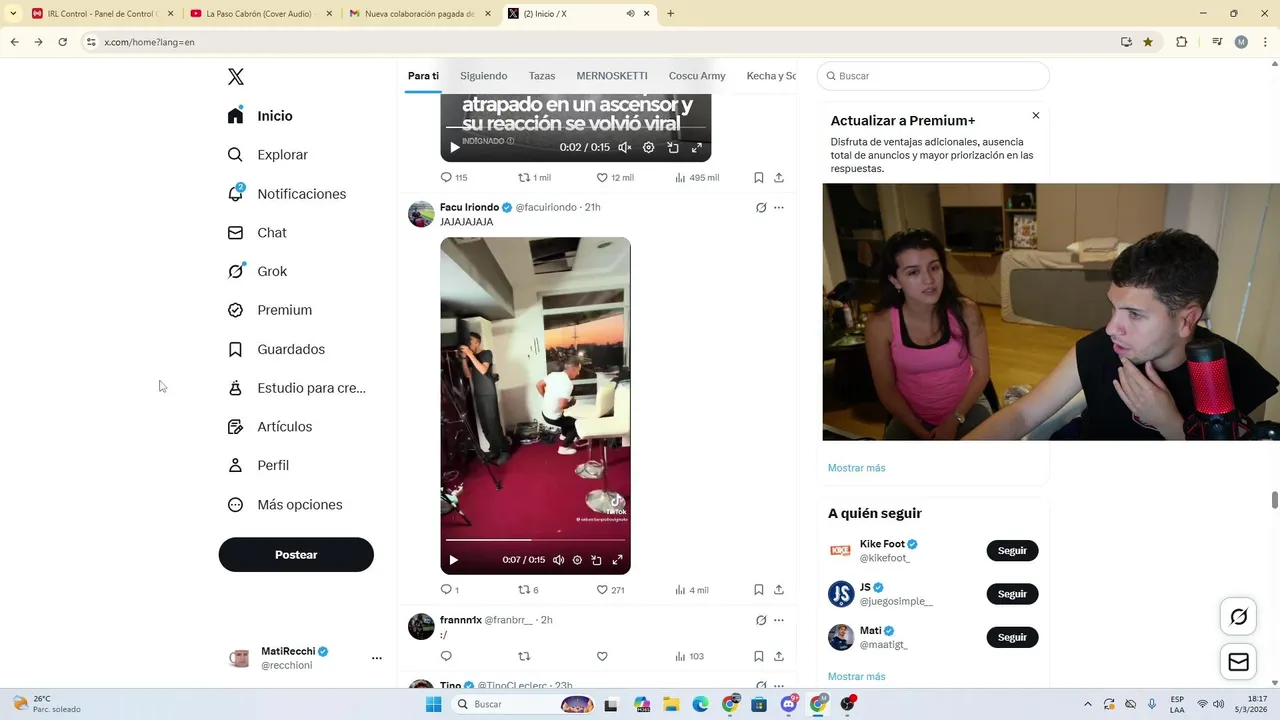This screenshot has width=1280, height=720.
Task: Open Notificaciones in sidebar
Action: point(287,194)
